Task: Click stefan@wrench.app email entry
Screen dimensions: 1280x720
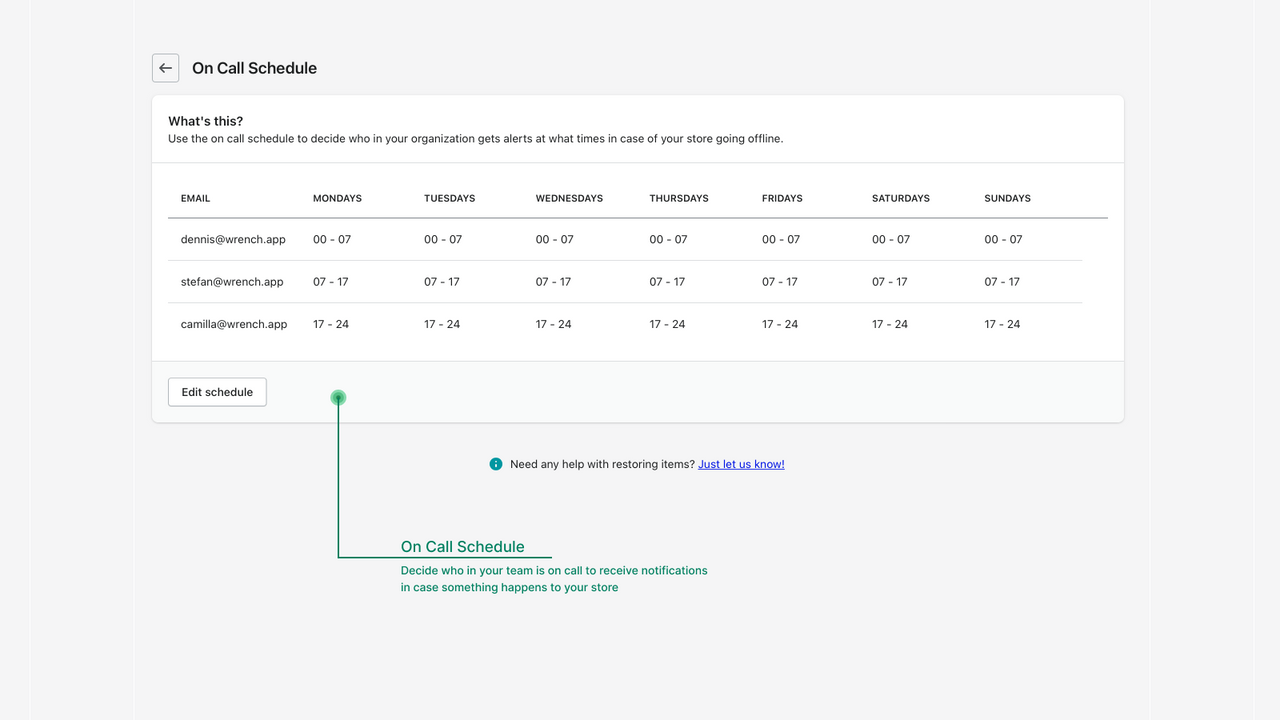Action: click(x=231, y=281)
